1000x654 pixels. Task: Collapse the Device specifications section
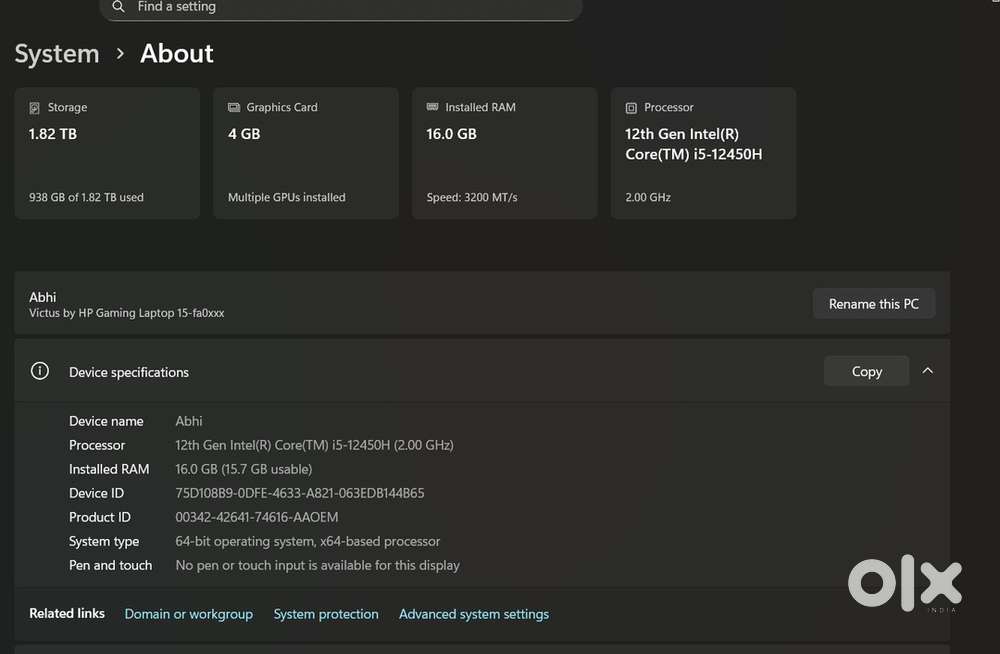click(927, 370)
